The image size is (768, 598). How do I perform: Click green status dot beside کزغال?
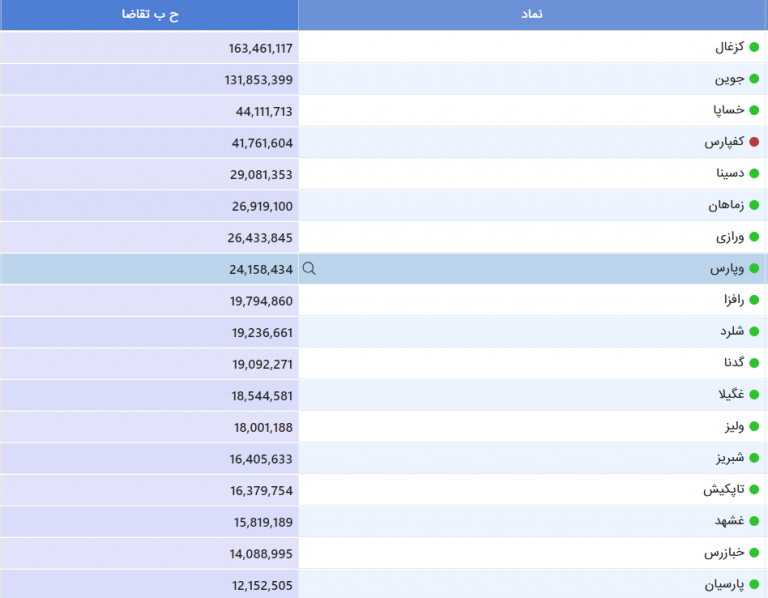tap(754, 47)
